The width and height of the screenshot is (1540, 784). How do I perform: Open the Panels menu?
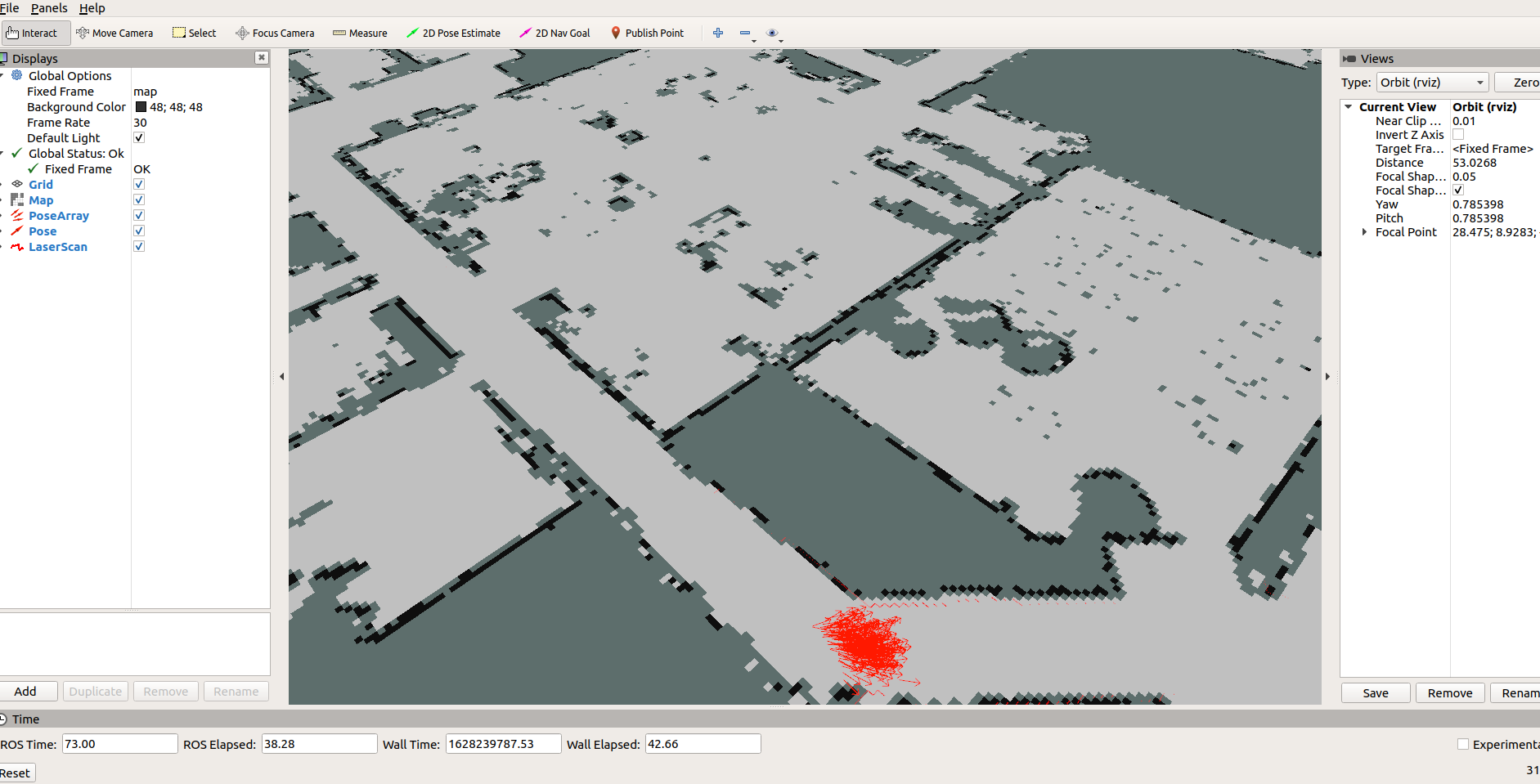49,8
